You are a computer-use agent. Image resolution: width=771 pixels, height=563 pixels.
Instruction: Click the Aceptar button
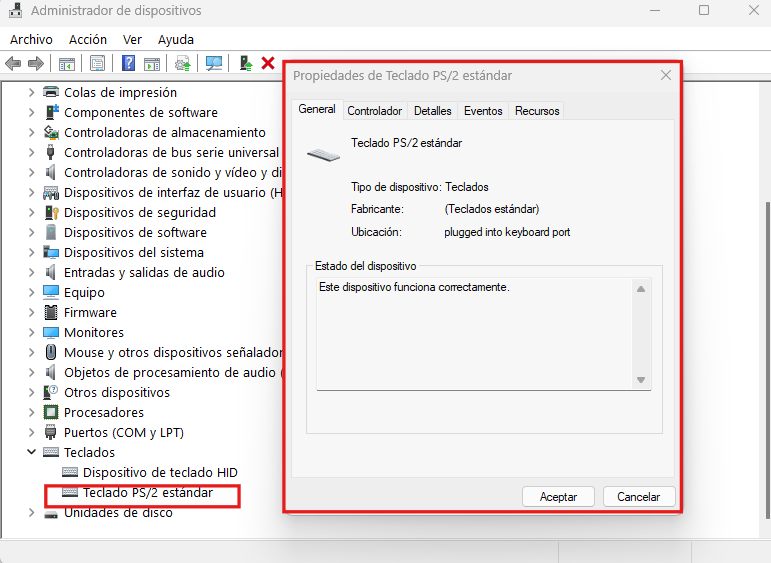558,497
